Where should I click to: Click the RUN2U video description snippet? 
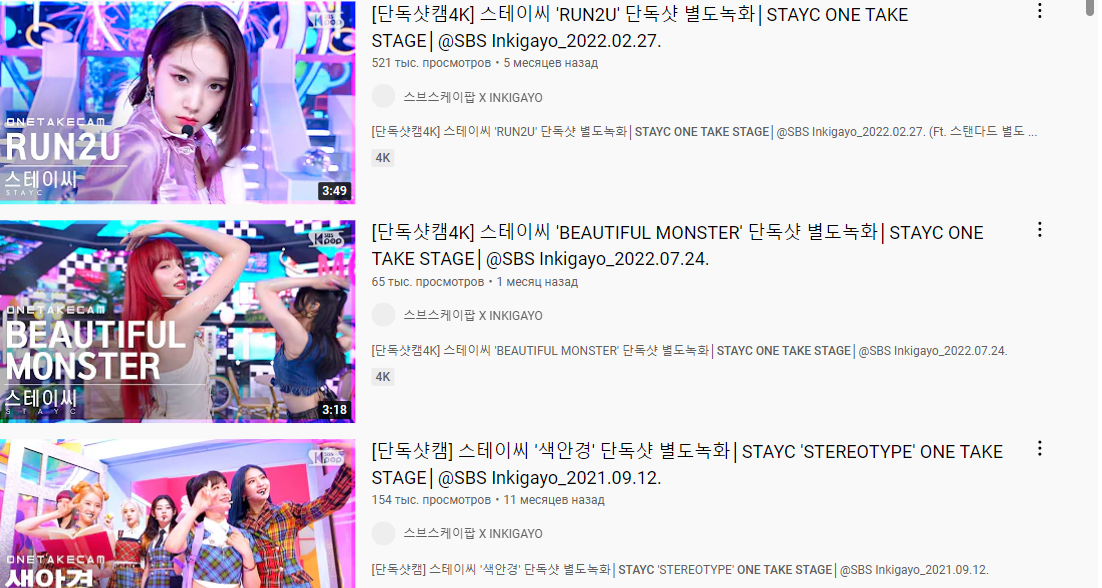704,131
